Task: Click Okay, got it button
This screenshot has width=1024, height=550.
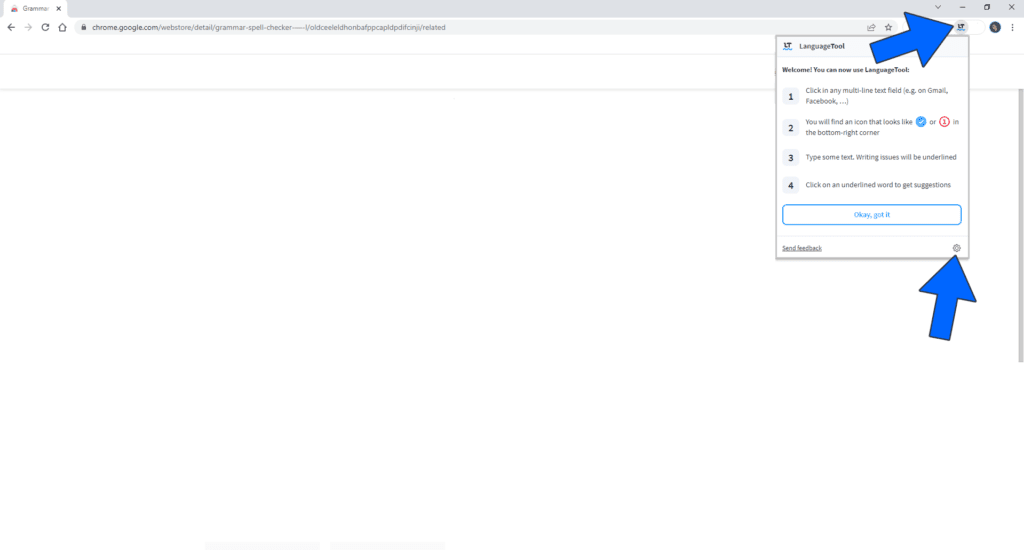Action: pyautogui.click(x=871, y=214)
